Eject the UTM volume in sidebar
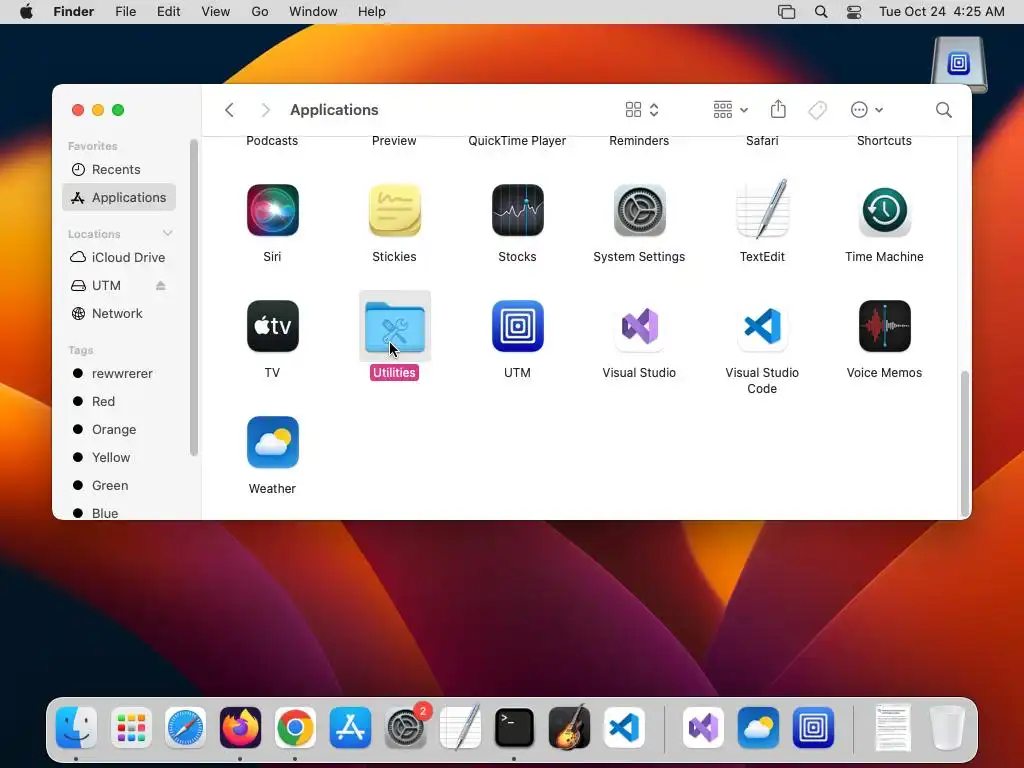1024x768 pixels. pyautogui.click(x=161, y=285)
